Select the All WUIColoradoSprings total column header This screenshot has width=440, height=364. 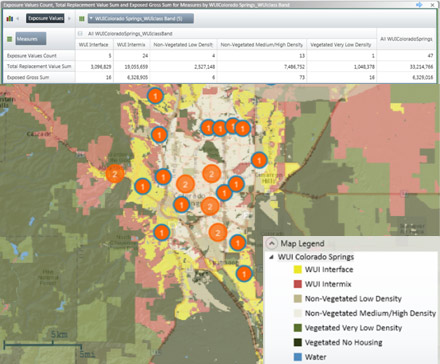[406, 39]
